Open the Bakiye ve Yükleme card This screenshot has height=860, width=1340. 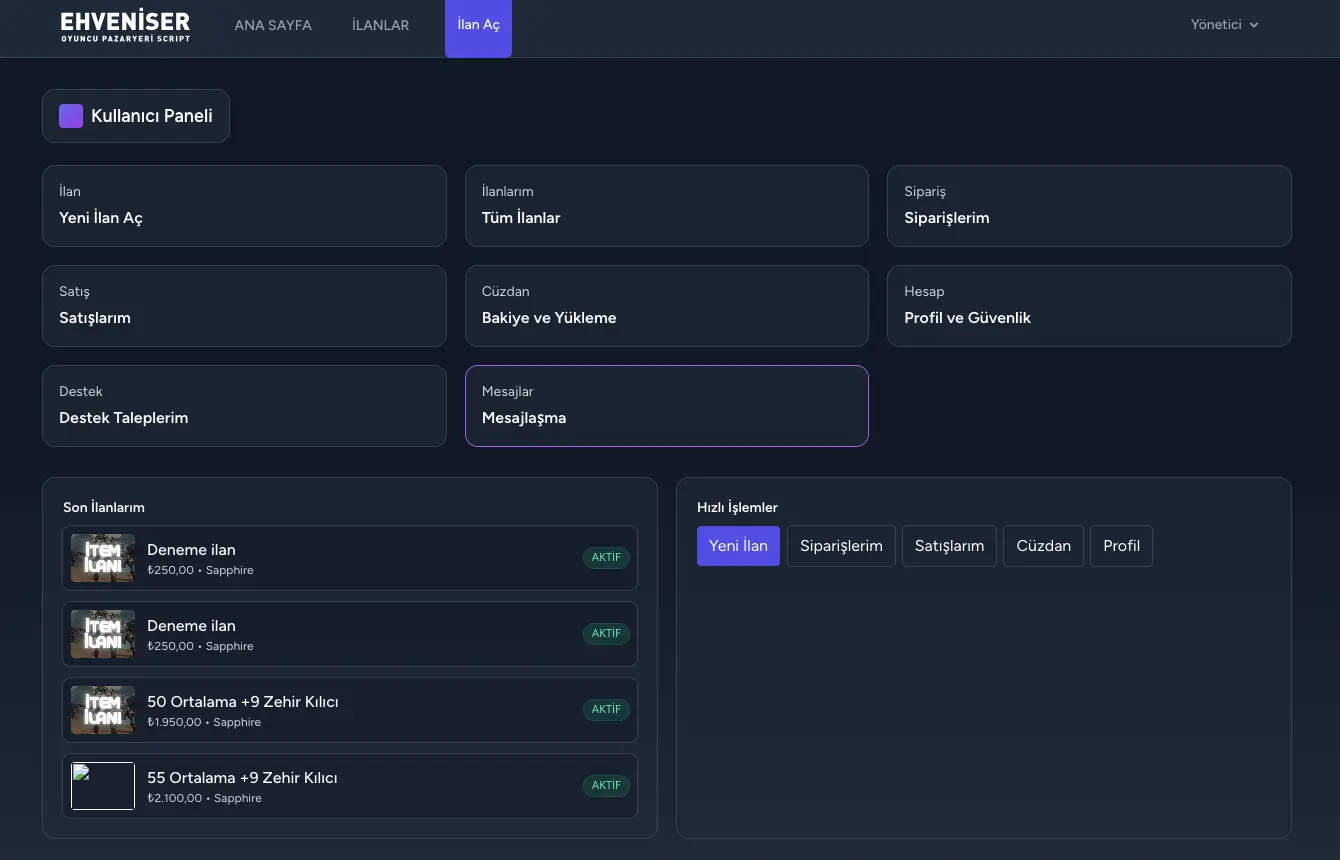pos(666,306)
